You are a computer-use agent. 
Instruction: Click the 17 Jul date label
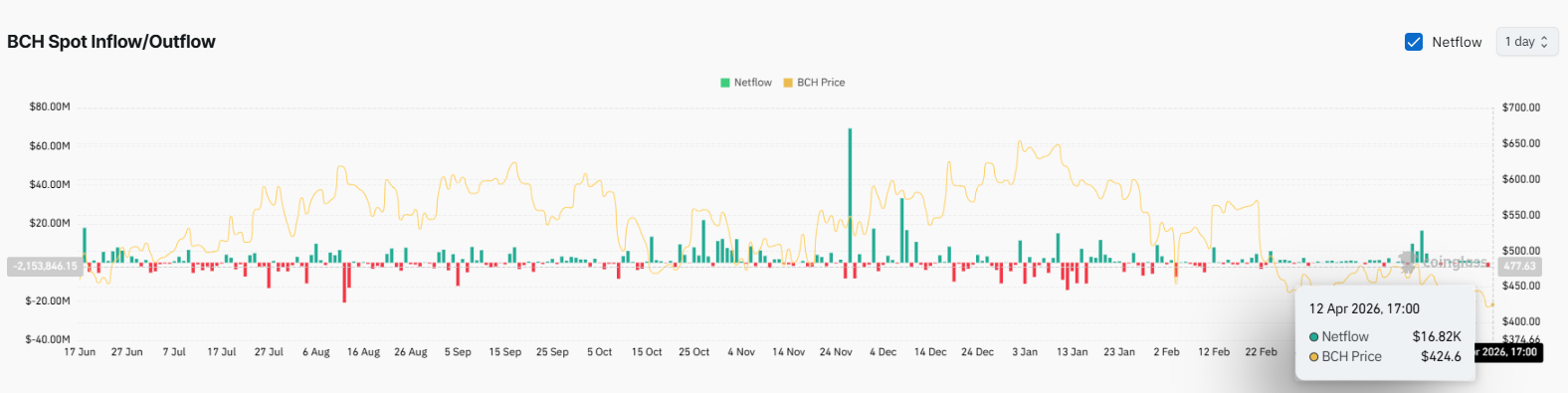222,352
